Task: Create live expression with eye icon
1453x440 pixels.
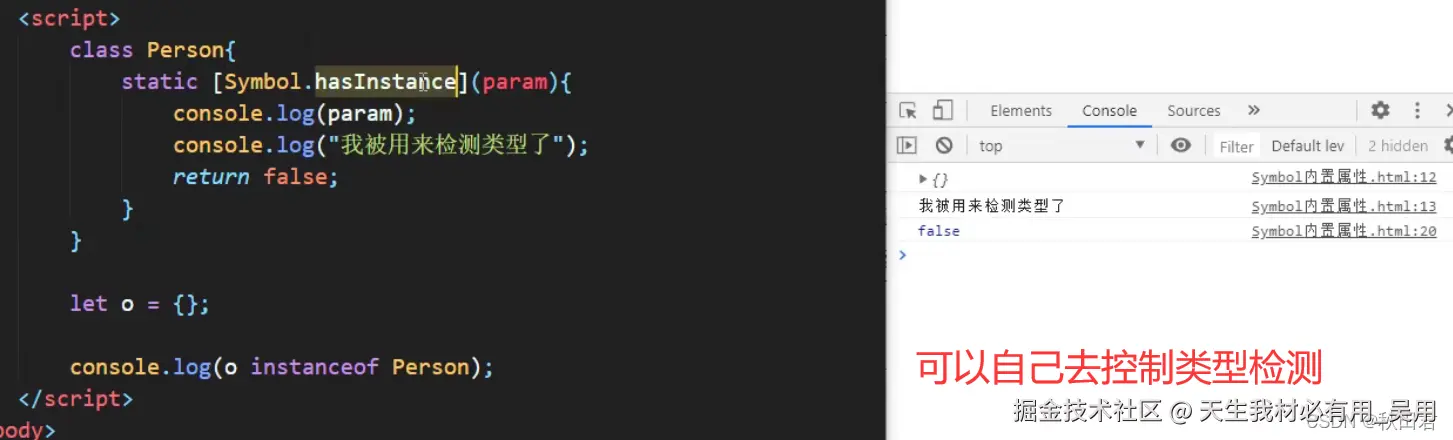Action: [1181, 145]
